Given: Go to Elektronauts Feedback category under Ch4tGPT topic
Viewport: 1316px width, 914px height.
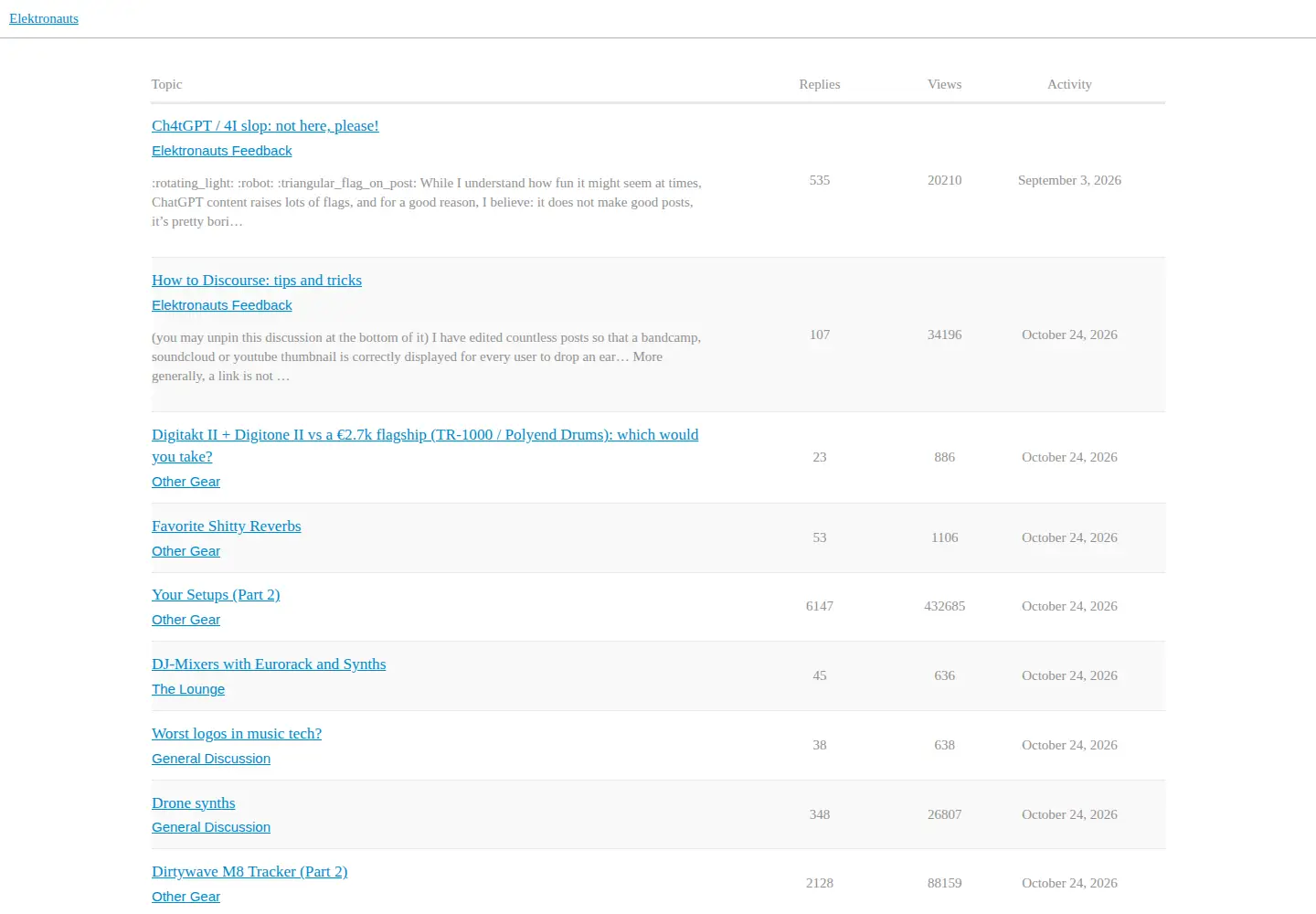Looking at the screenshot, I should pos(222,151).
